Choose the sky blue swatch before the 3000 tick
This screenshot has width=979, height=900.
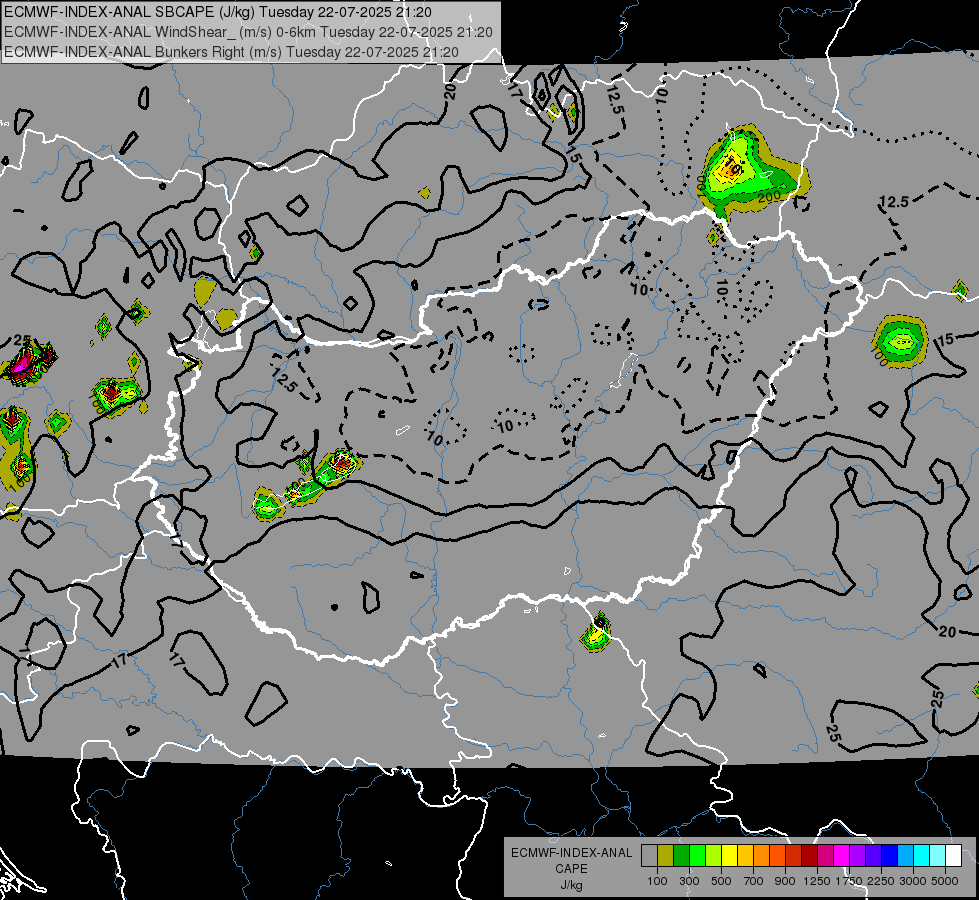tap(905, 856)
